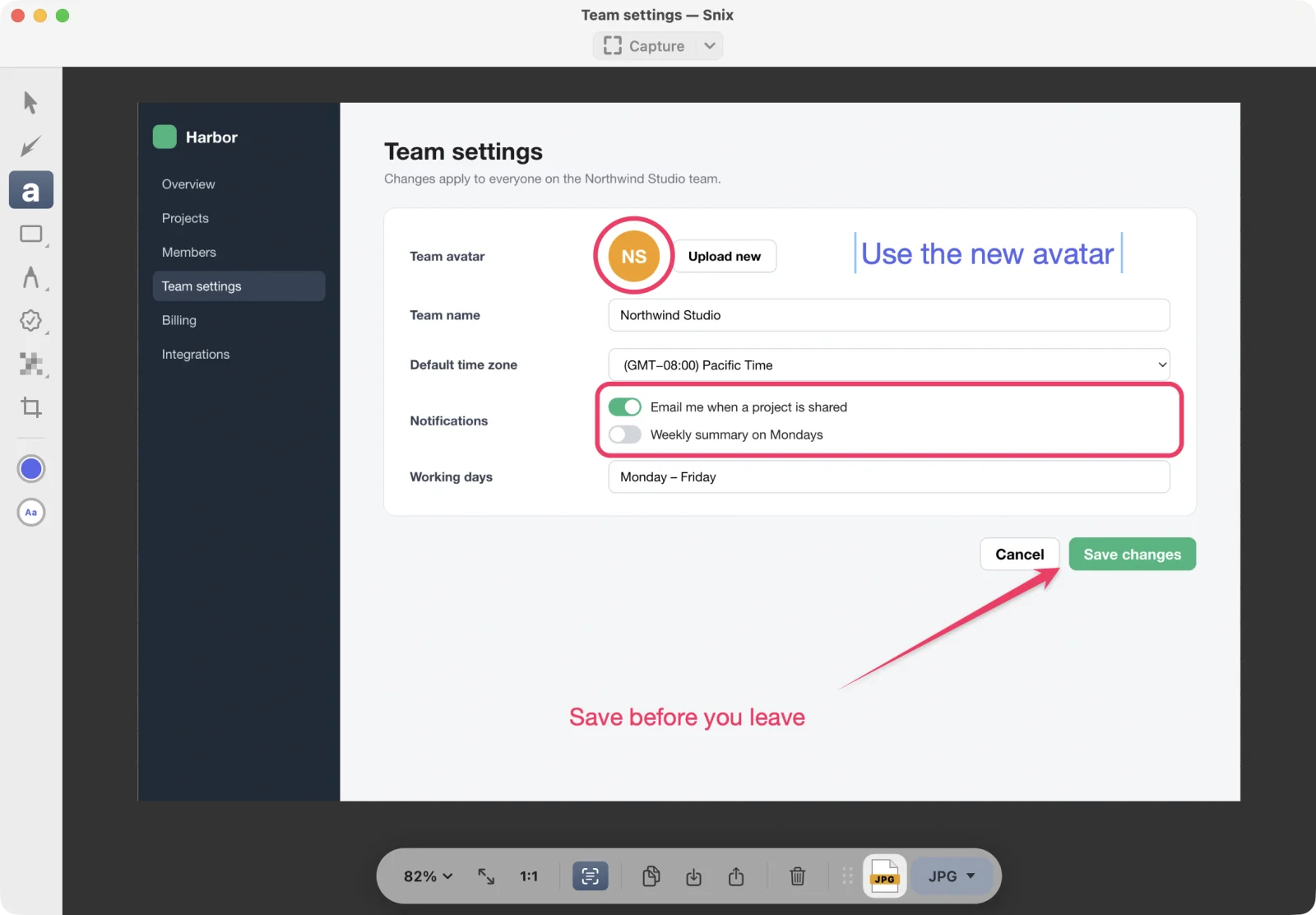Open the share icon in bottom toolbar
The height and width of the screenshot is (915, 1316).
736,876
